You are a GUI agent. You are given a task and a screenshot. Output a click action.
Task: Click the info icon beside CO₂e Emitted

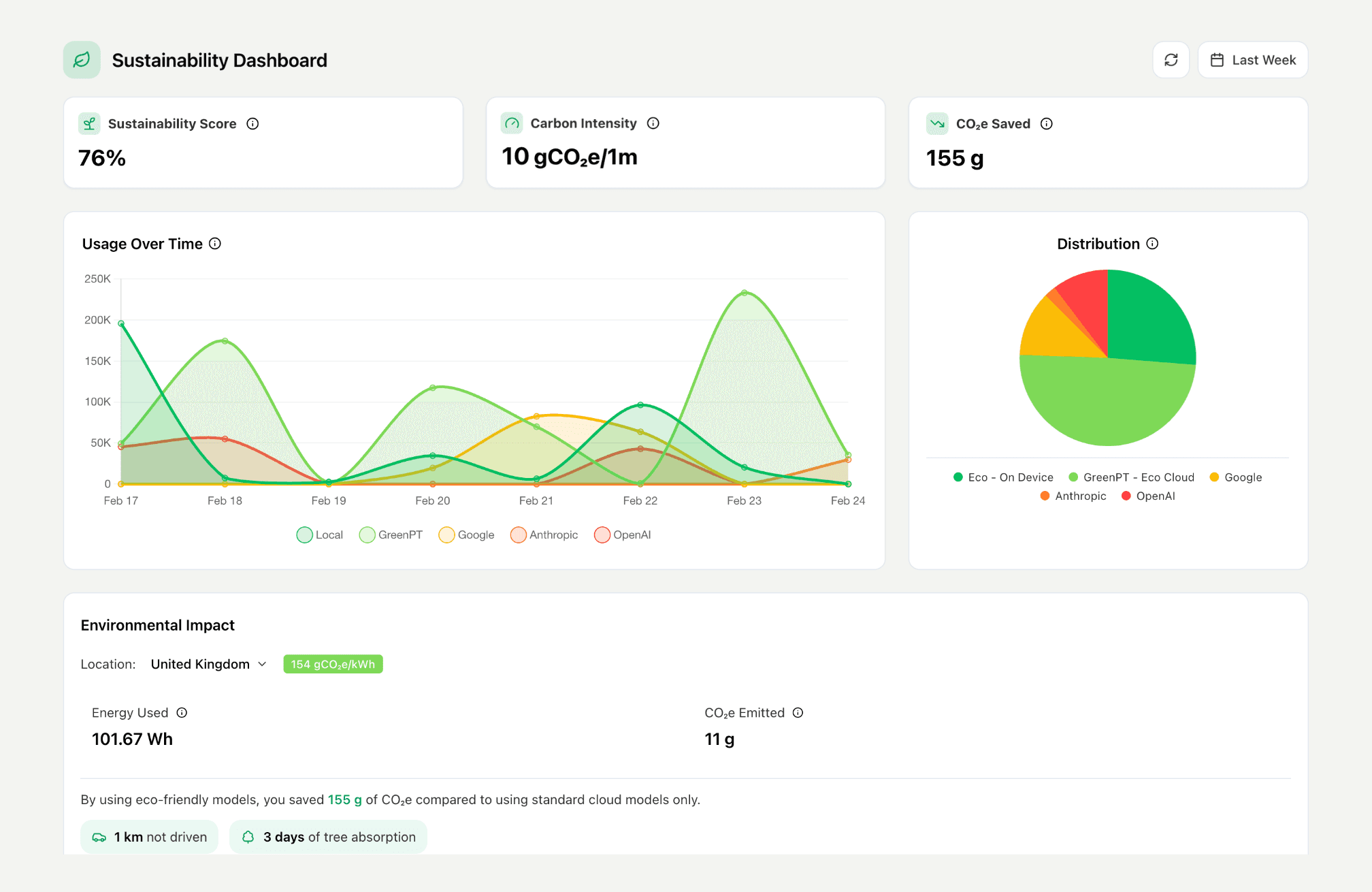798,713
